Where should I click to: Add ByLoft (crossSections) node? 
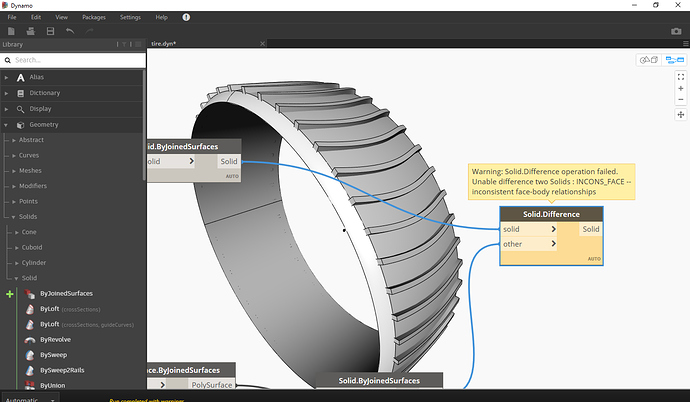click(70, 309)
